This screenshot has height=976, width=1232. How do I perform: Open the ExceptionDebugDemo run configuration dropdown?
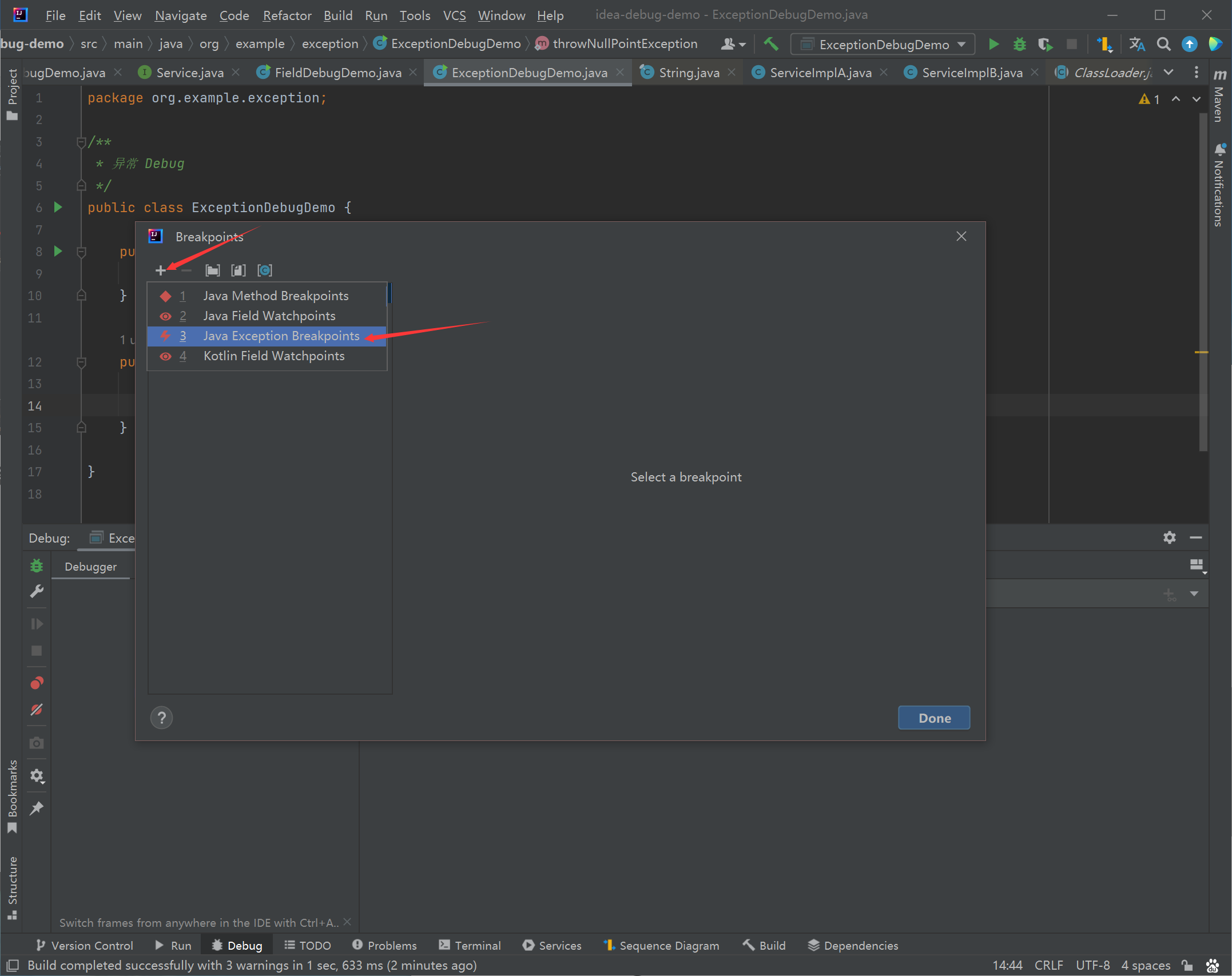click(884, 44)
